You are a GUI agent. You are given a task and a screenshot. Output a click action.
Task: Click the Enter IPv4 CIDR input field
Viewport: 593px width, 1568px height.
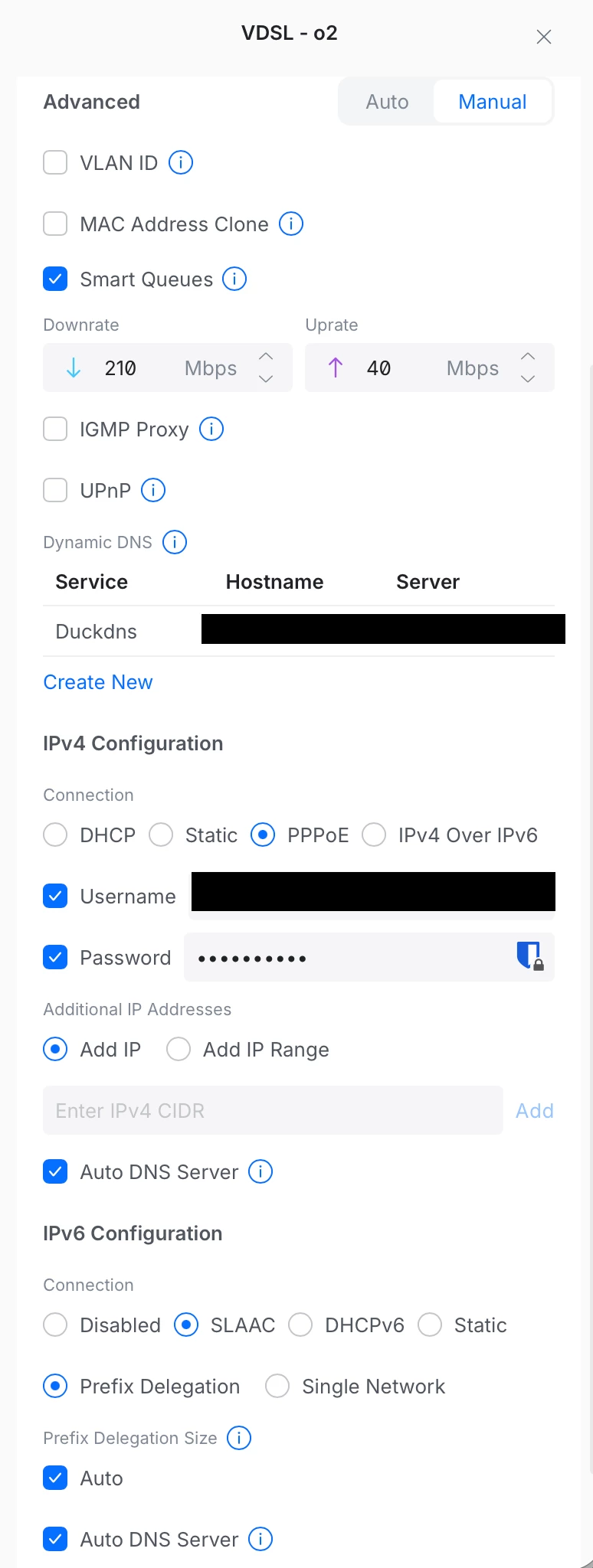click(x=273, y=1110)
